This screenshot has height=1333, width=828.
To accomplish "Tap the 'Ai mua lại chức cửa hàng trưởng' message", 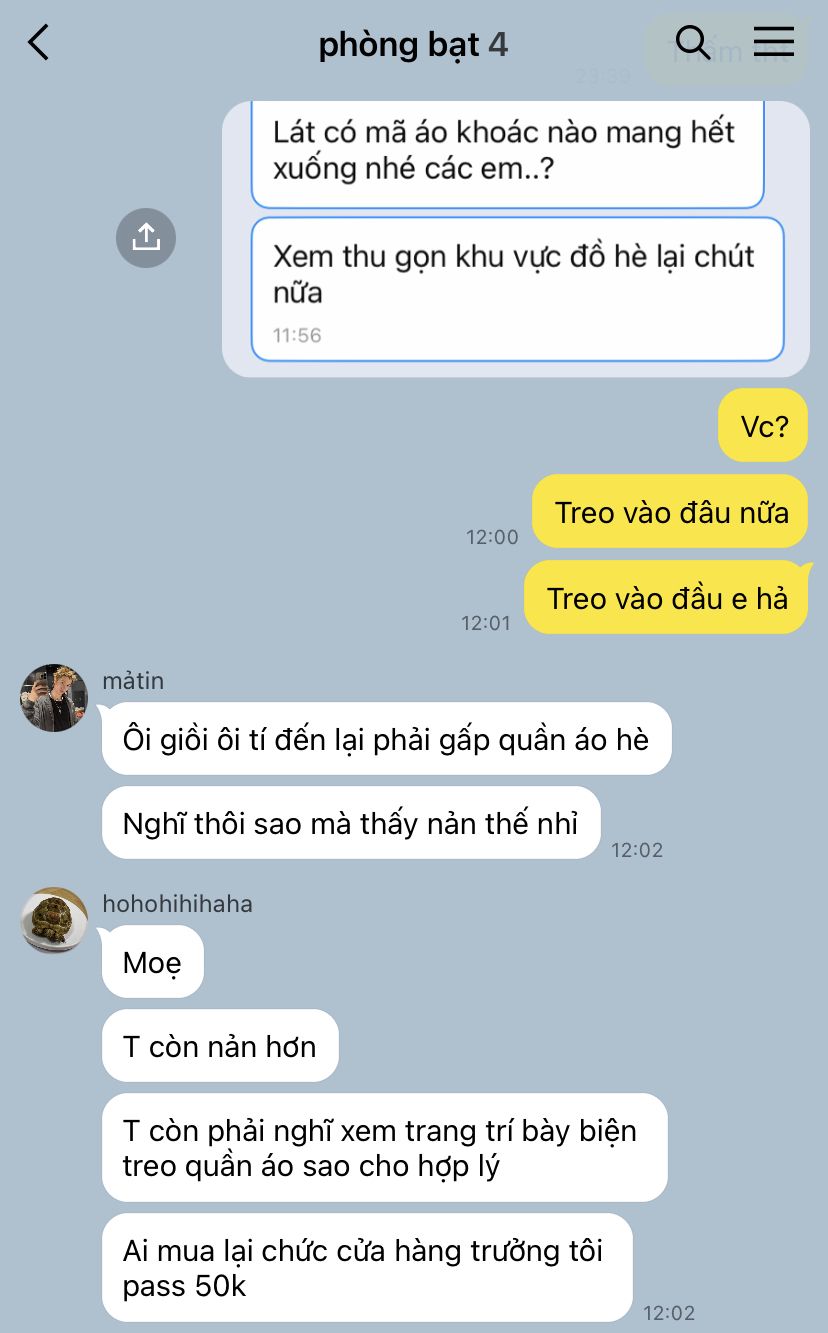I will 367,1267.
